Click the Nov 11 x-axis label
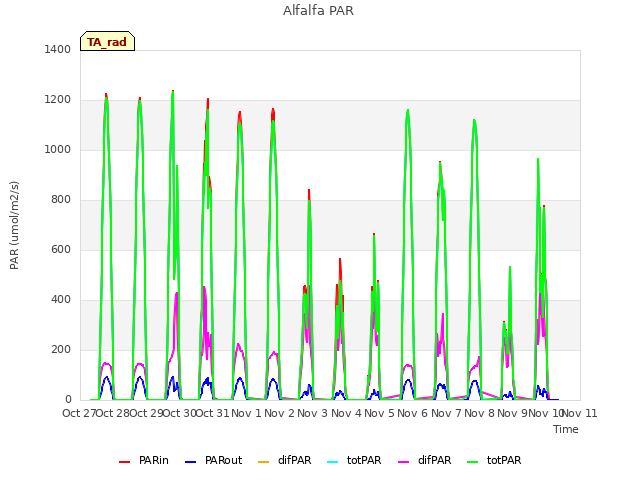The width and height of the screenshot is (640, 480). coord(580,413)
